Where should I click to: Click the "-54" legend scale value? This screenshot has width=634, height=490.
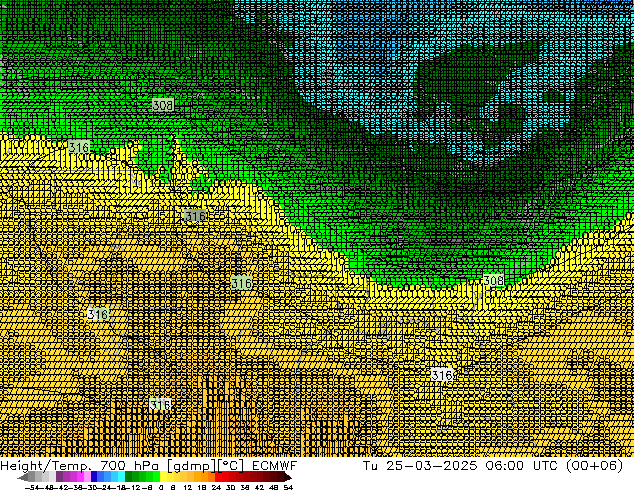pos(32,487)
